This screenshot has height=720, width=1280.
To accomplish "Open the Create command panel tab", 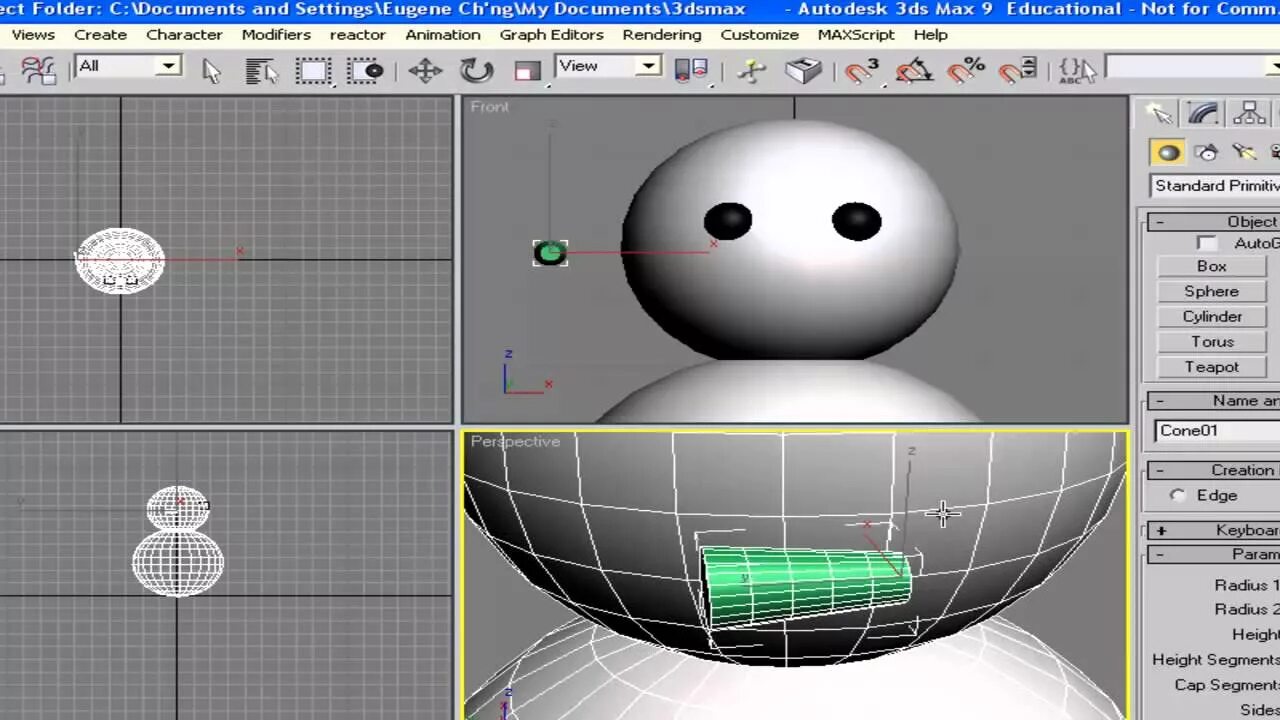I will click(1160, 113).
